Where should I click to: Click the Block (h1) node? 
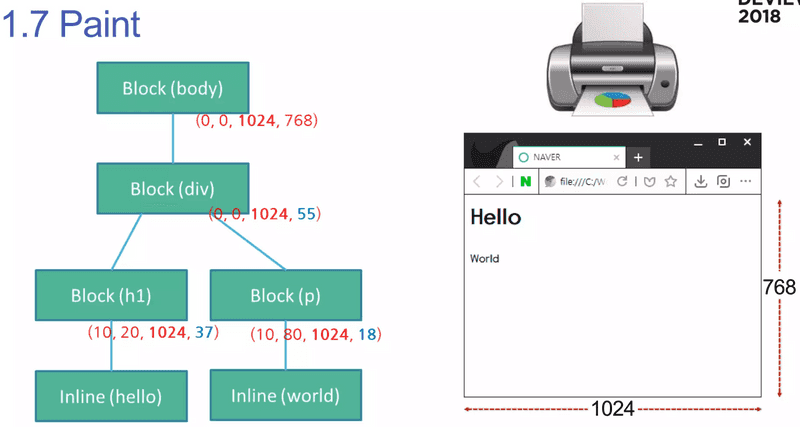click(112, 295)
